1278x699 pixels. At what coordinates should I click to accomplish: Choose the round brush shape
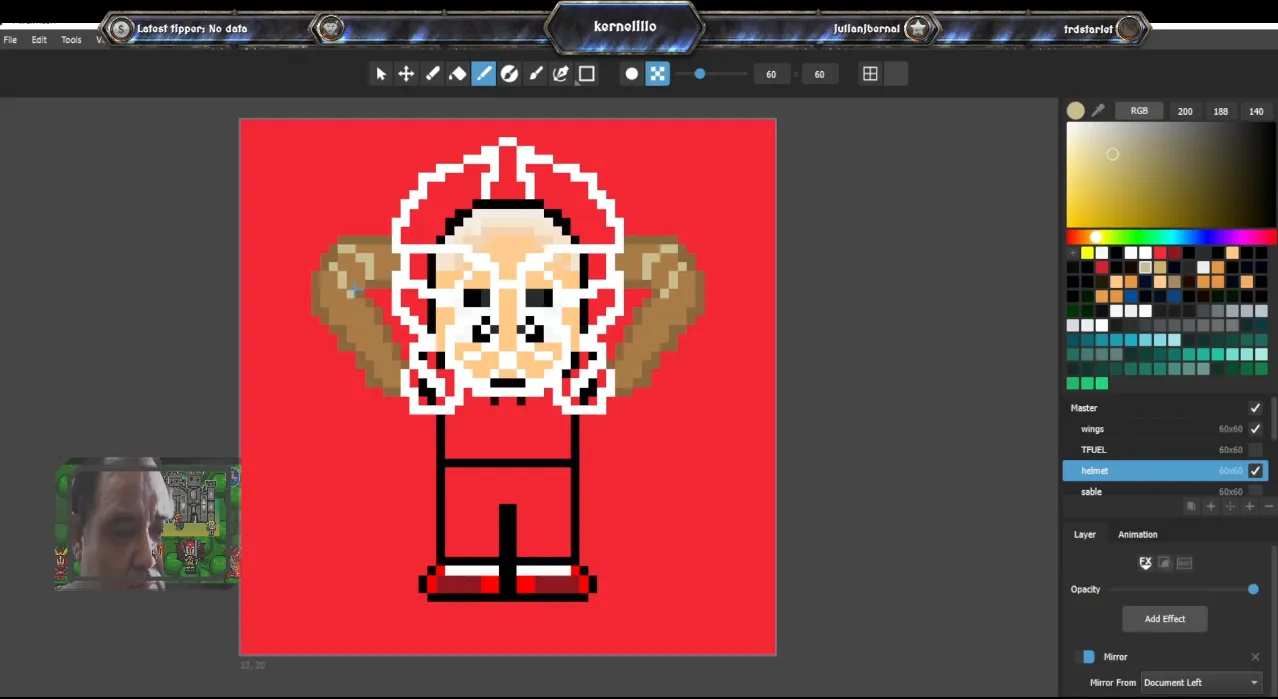click(x=631, y=74)
